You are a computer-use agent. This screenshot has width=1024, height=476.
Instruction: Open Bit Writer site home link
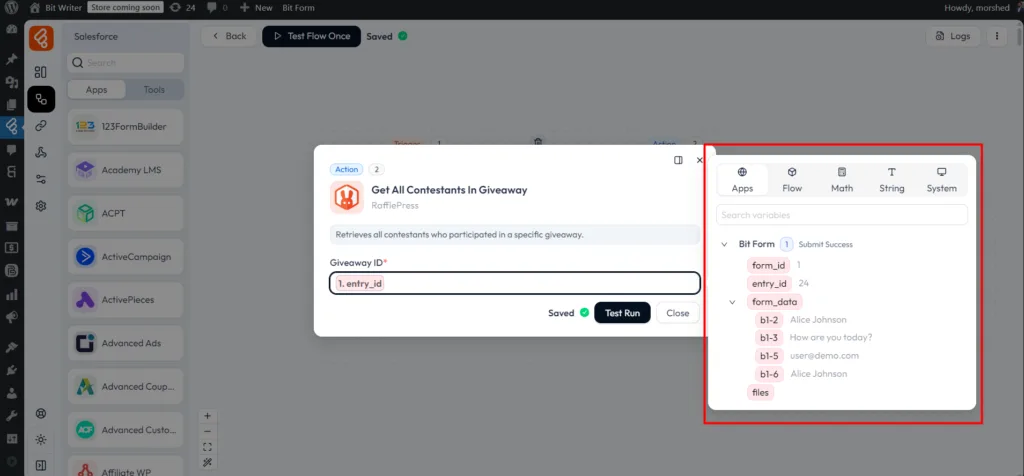(56, 8)
